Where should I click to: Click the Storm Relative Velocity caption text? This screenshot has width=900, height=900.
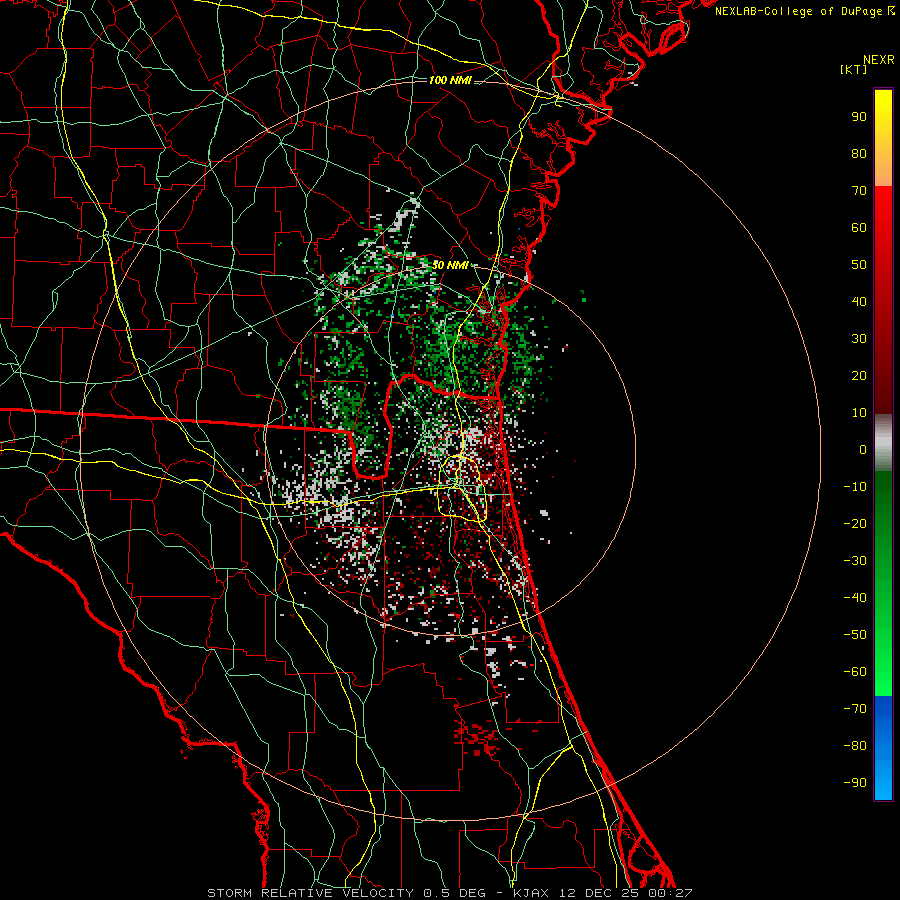(x=449, y=893)
